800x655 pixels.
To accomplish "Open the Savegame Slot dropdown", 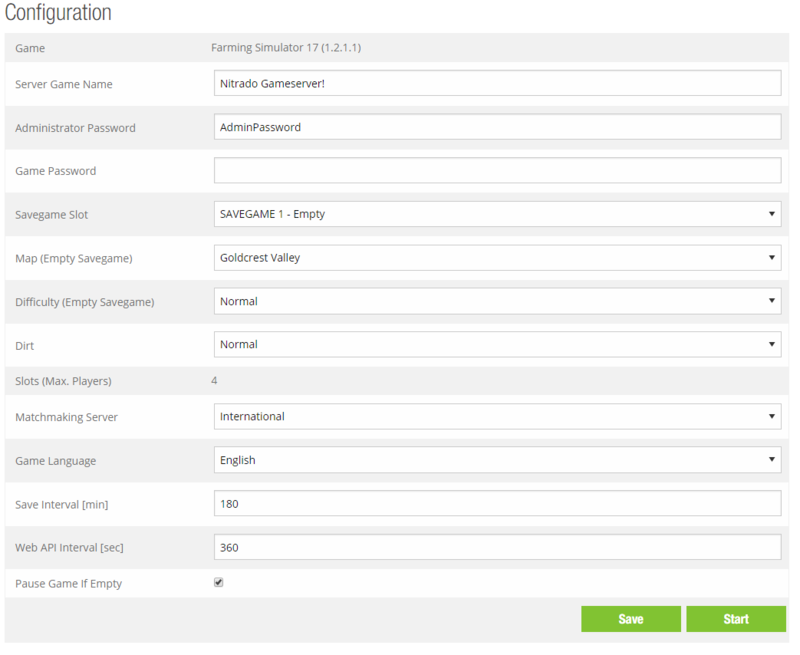I will pyautogui.click(x=497, y=214).
